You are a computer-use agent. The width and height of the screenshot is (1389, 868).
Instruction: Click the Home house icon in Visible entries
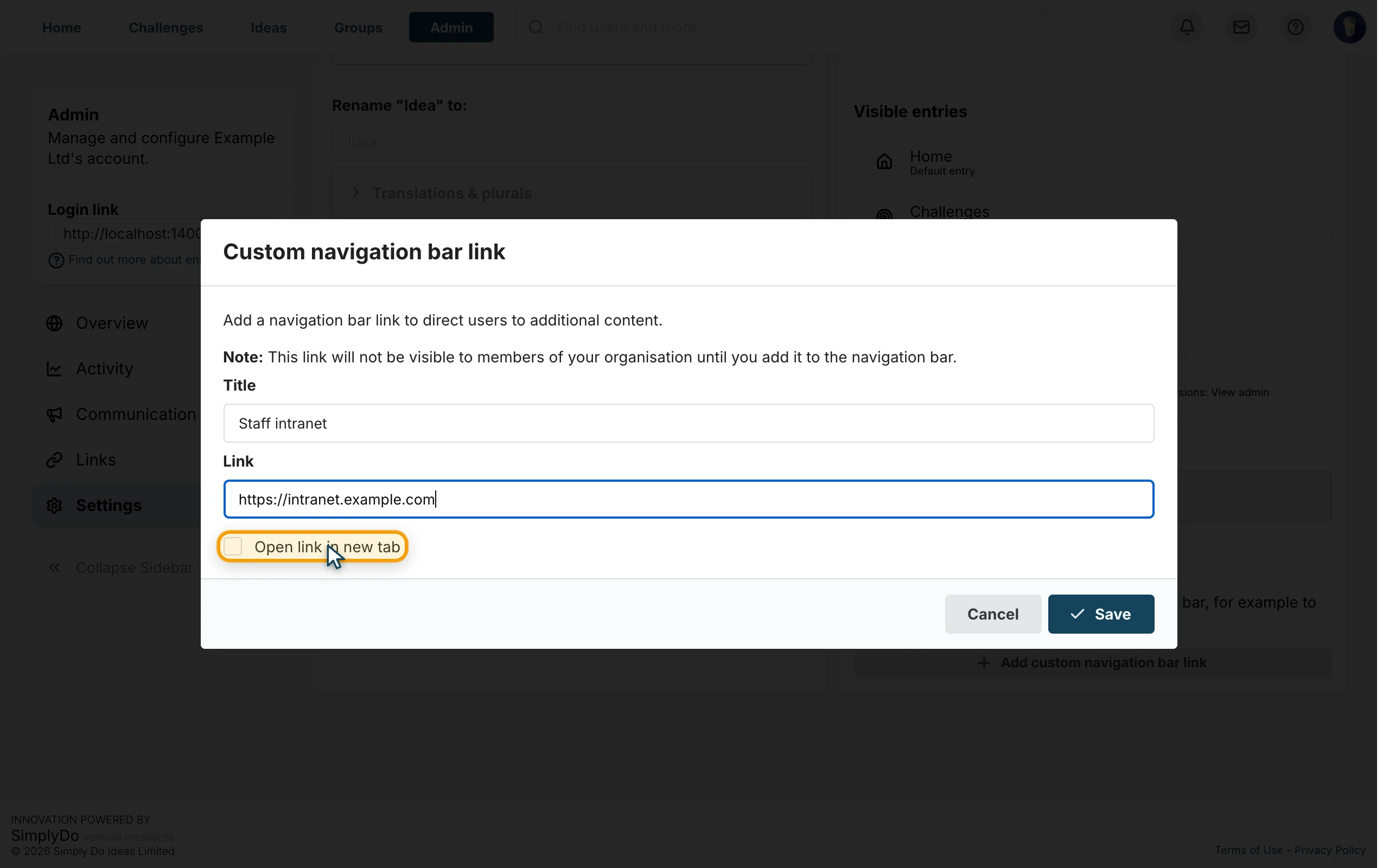(884, 162)
